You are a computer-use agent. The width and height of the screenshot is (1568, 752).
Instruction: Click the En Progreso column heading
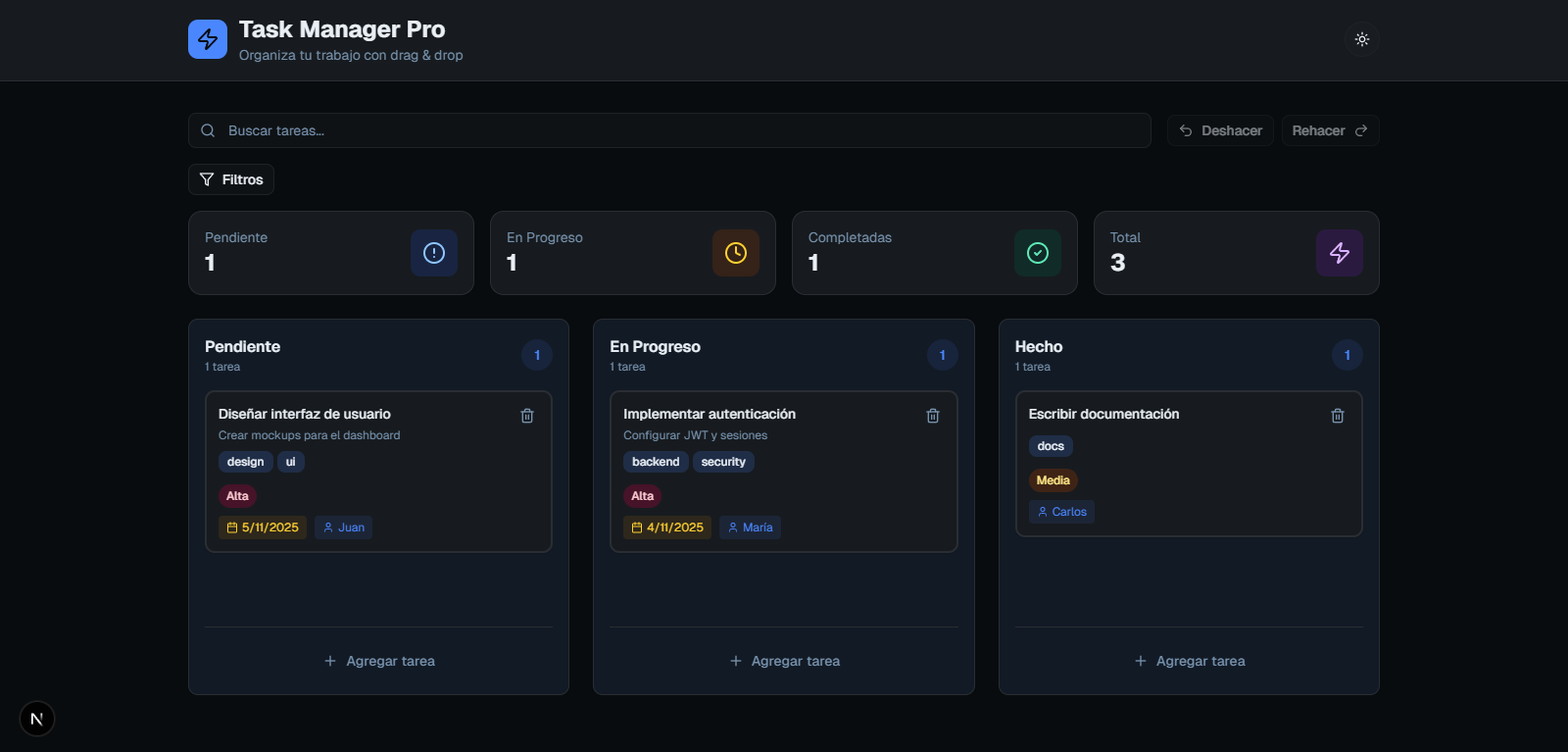click(656, 346)
